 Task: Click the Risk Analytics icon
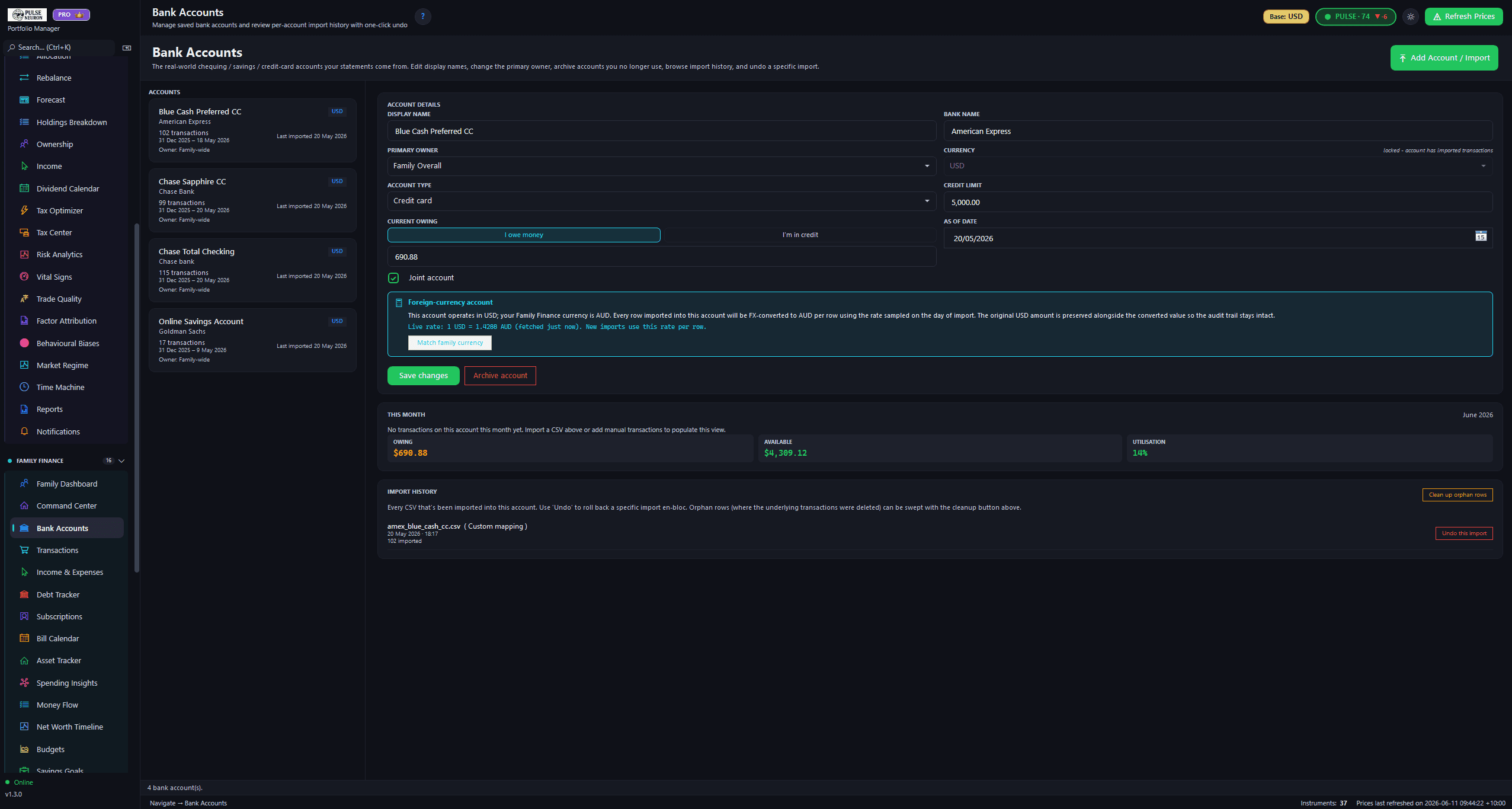tap(24, 254)
